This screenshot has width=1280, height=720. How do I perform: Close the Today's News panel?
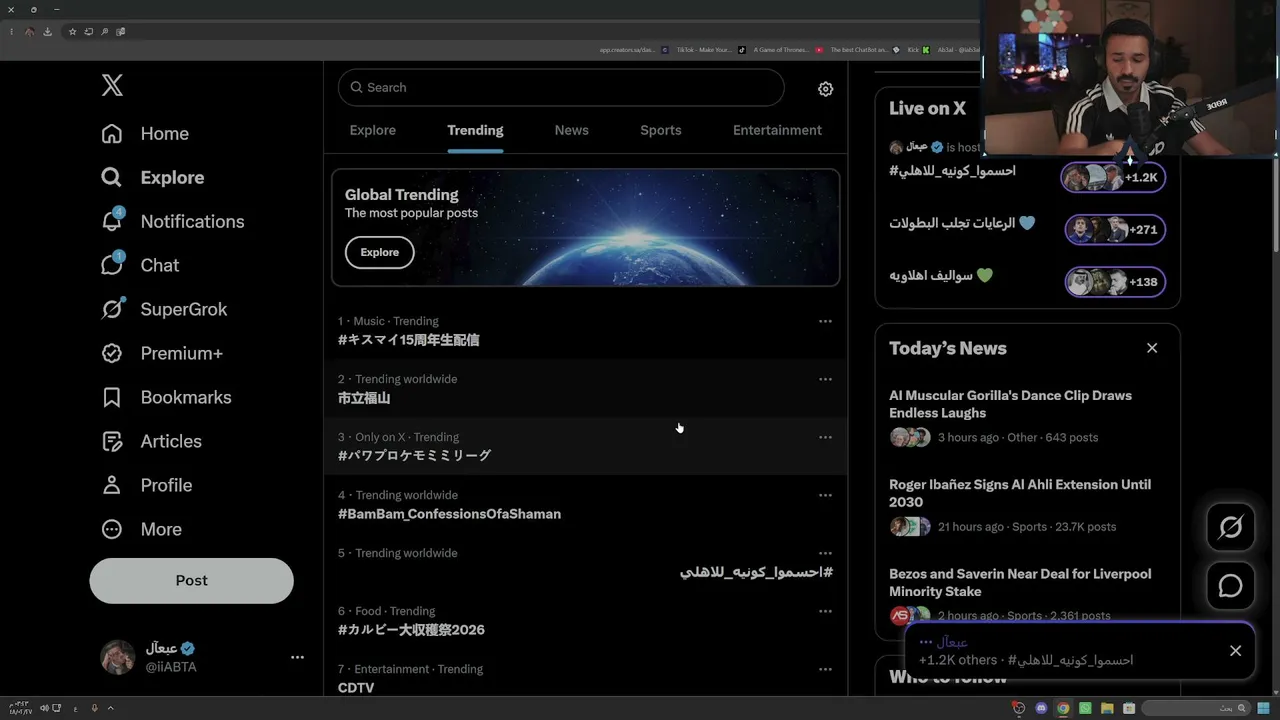(1152, 348)
